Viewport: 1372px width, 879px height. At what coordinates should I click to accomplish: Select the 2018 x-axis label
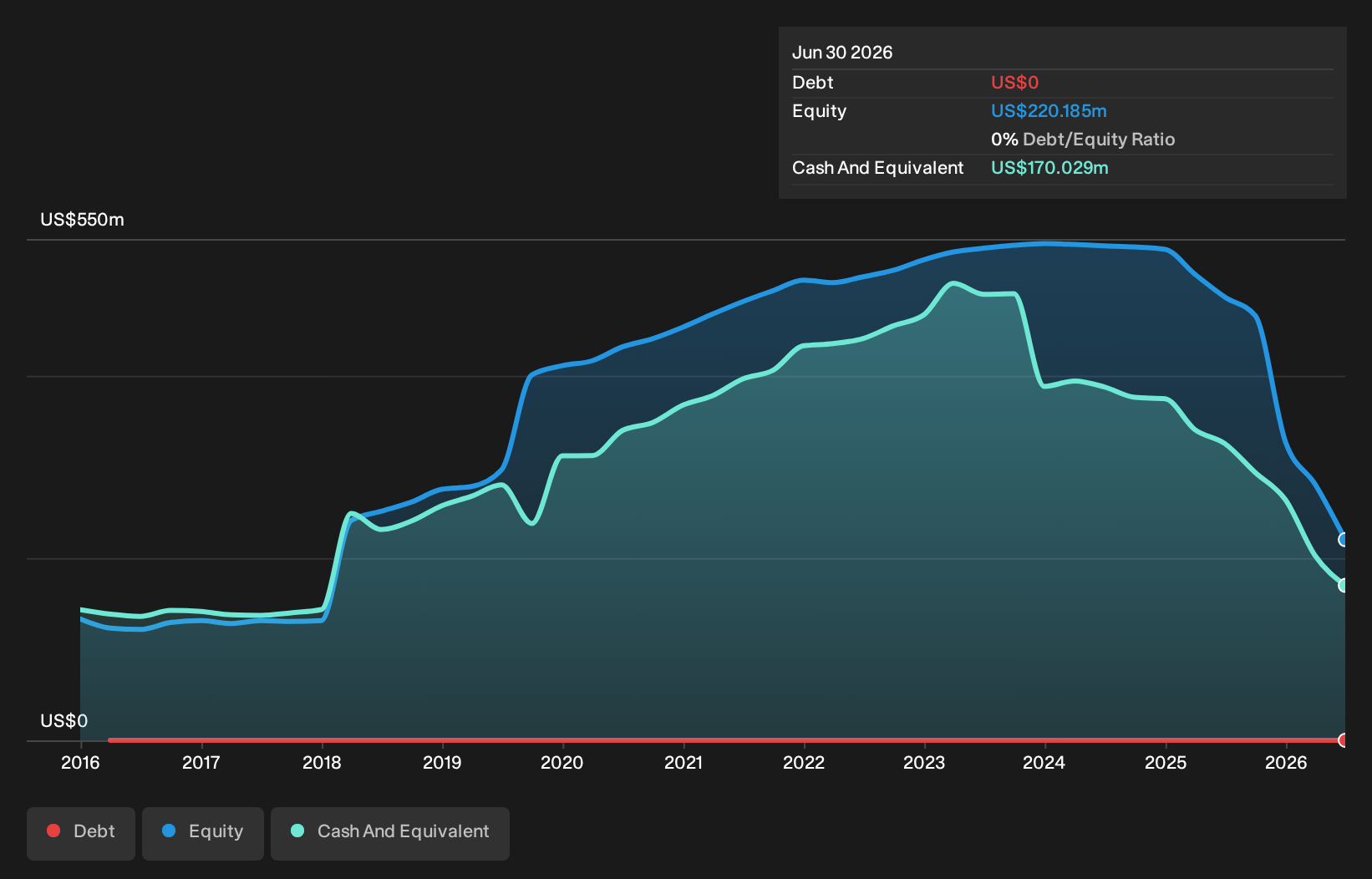[x=322, y=762]
